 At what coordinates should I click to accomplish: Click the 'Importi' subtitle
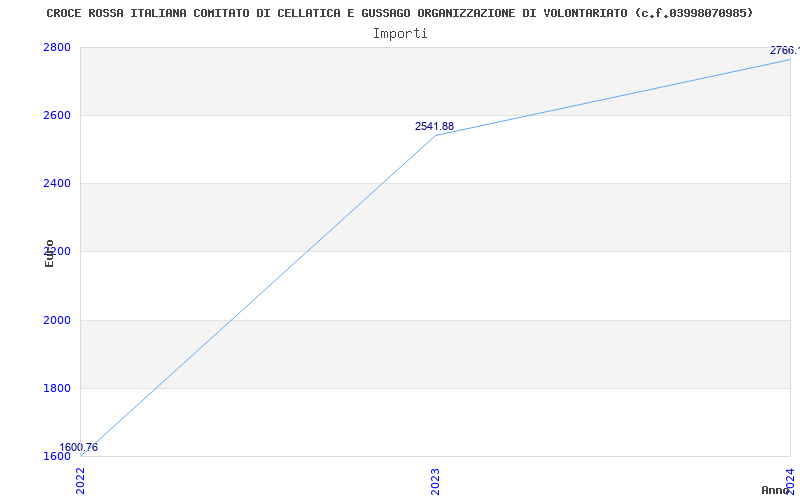[400, 34]
